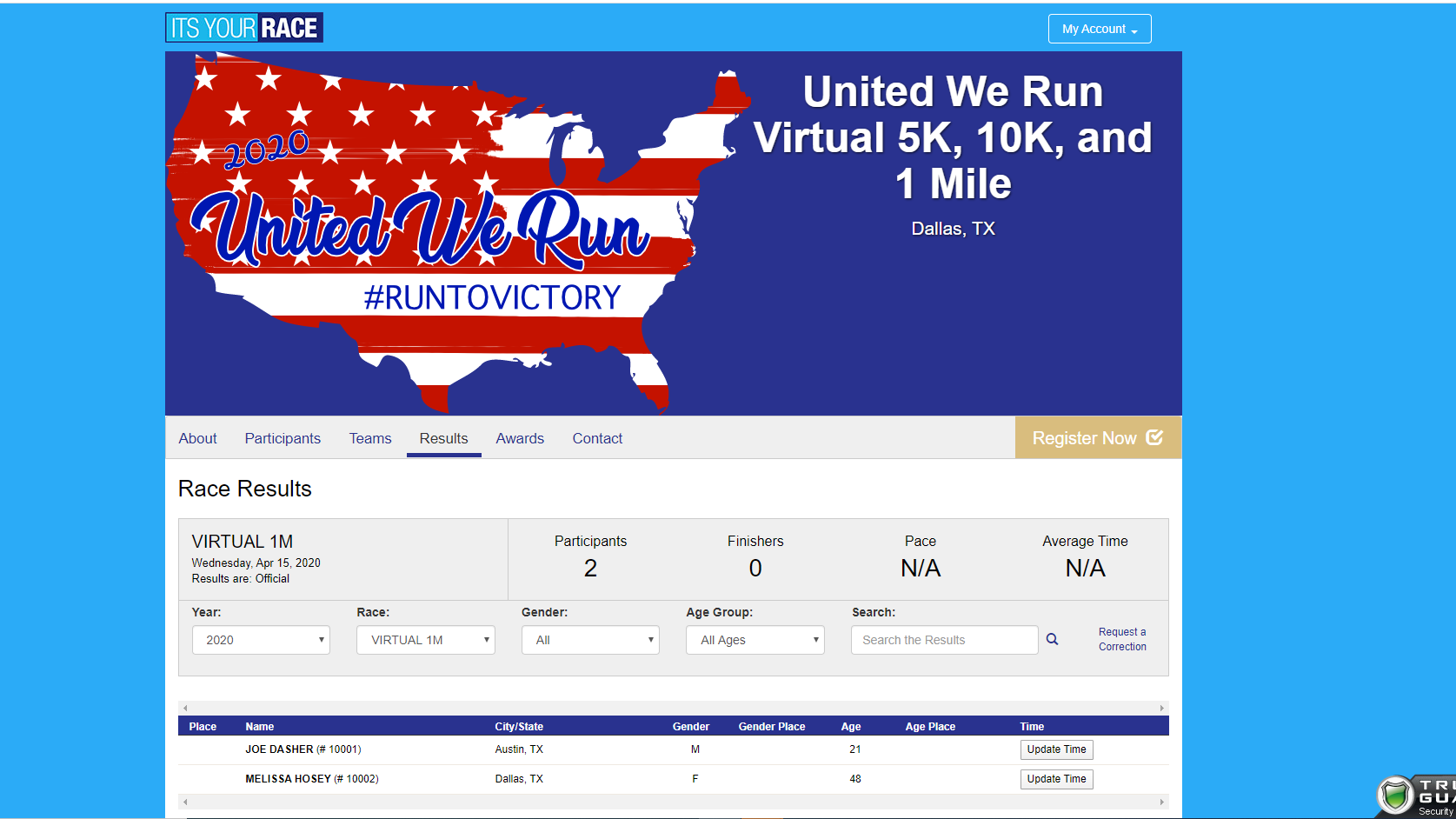The width and height of the screenshot is (1456, 819).
Task: Click the United We Run banner image
Action: (x=456, y=233)
